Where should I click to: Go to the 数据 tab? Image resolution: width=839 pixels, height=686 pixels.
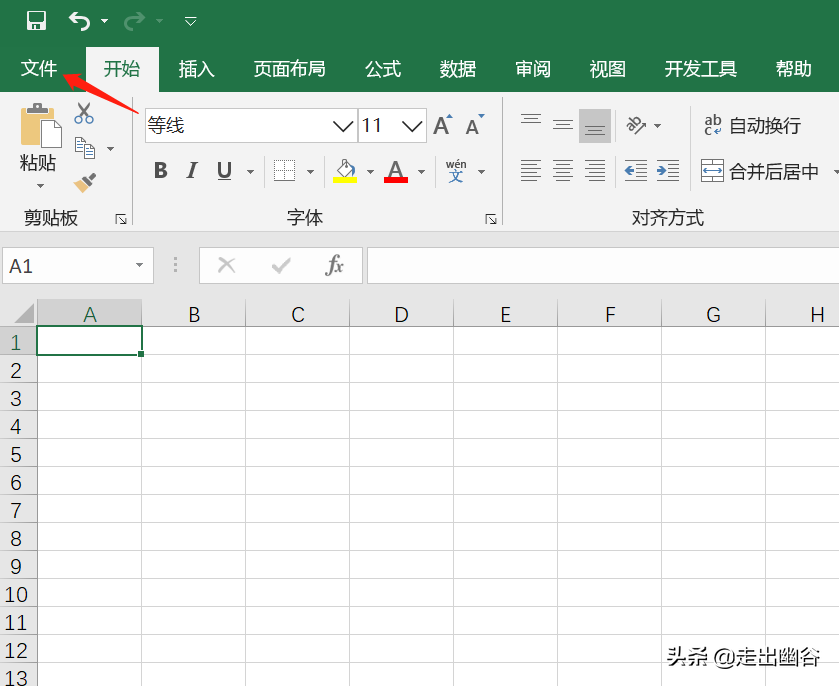click(458, 69)
